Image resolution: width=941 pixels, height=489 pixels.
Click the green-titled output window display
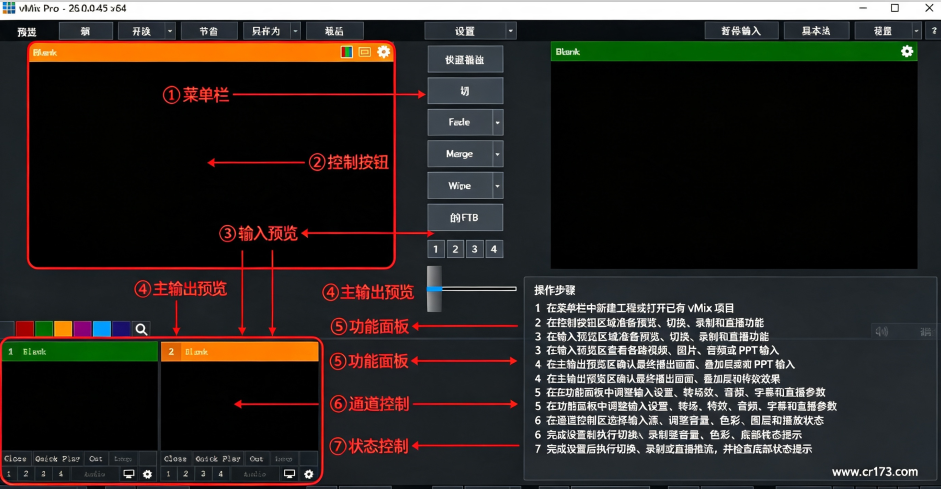pyautogui.click(x=734, y=164)
